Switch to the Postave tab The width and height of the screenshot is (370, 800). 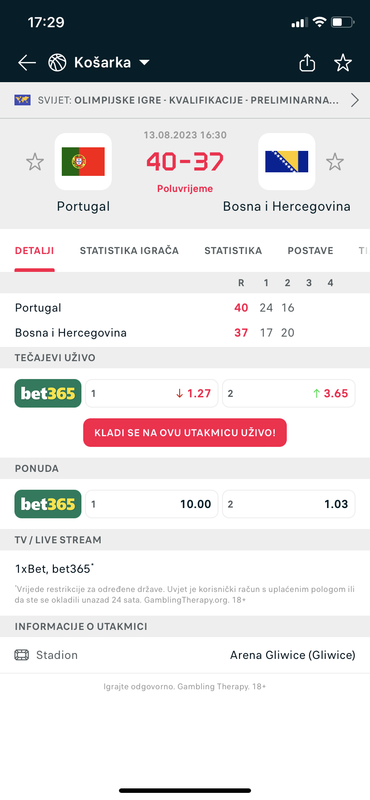click(310, 251)
